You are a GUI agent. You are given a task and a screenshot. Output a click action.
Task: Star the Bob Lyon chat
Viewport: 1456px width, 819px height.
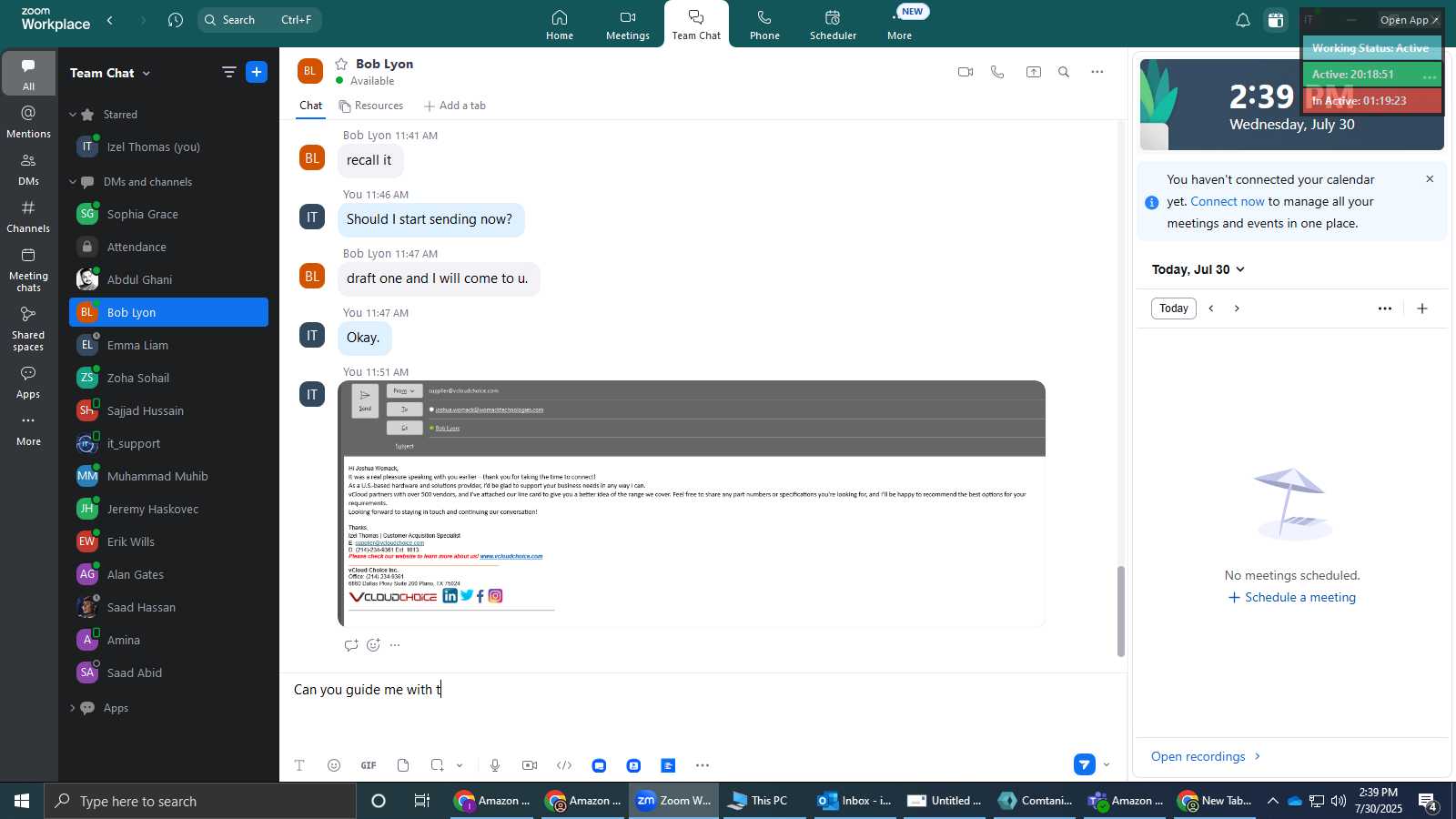[341, 64]
